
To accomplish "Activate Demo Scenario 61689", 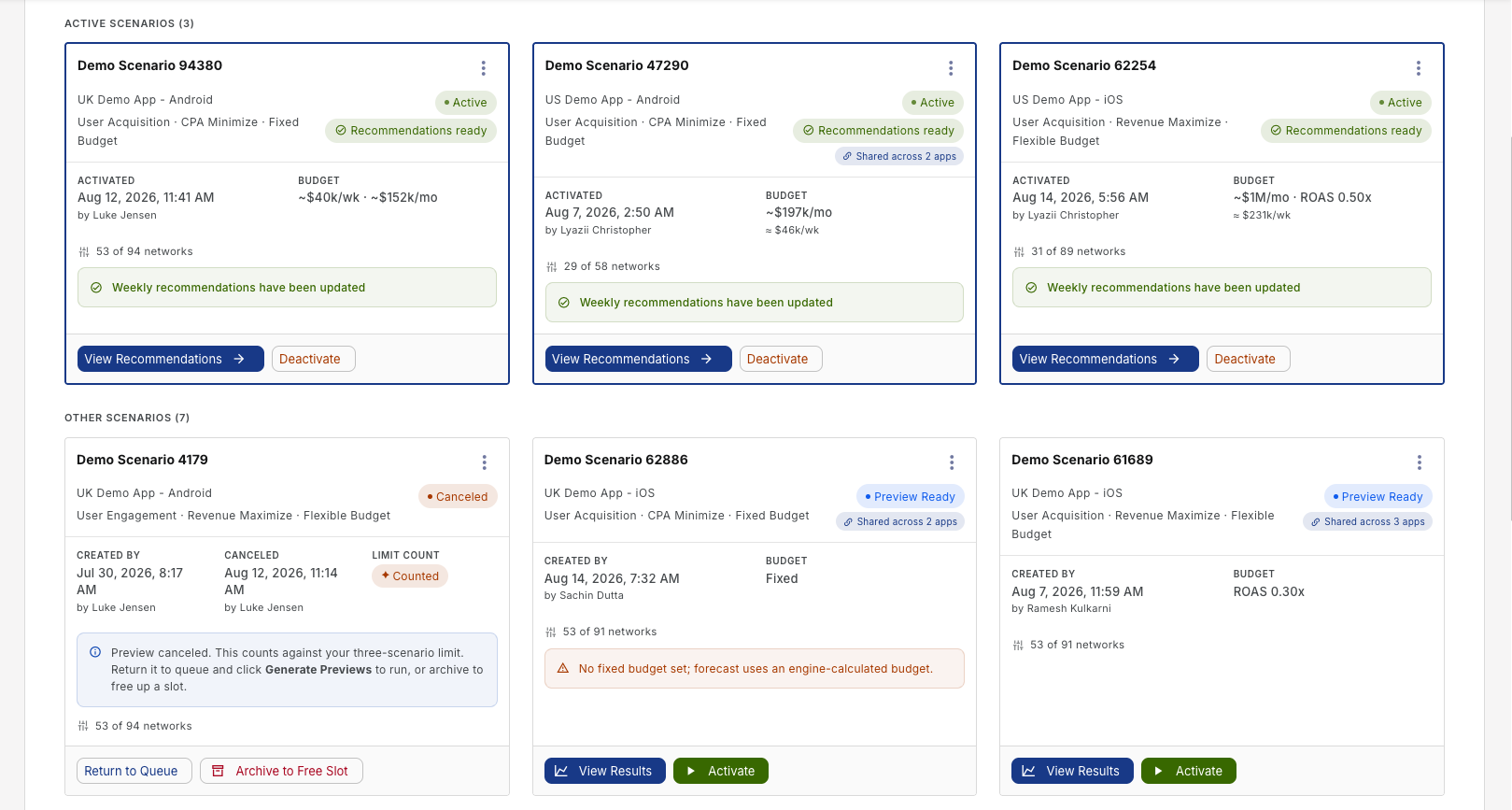I will 1189,771.
